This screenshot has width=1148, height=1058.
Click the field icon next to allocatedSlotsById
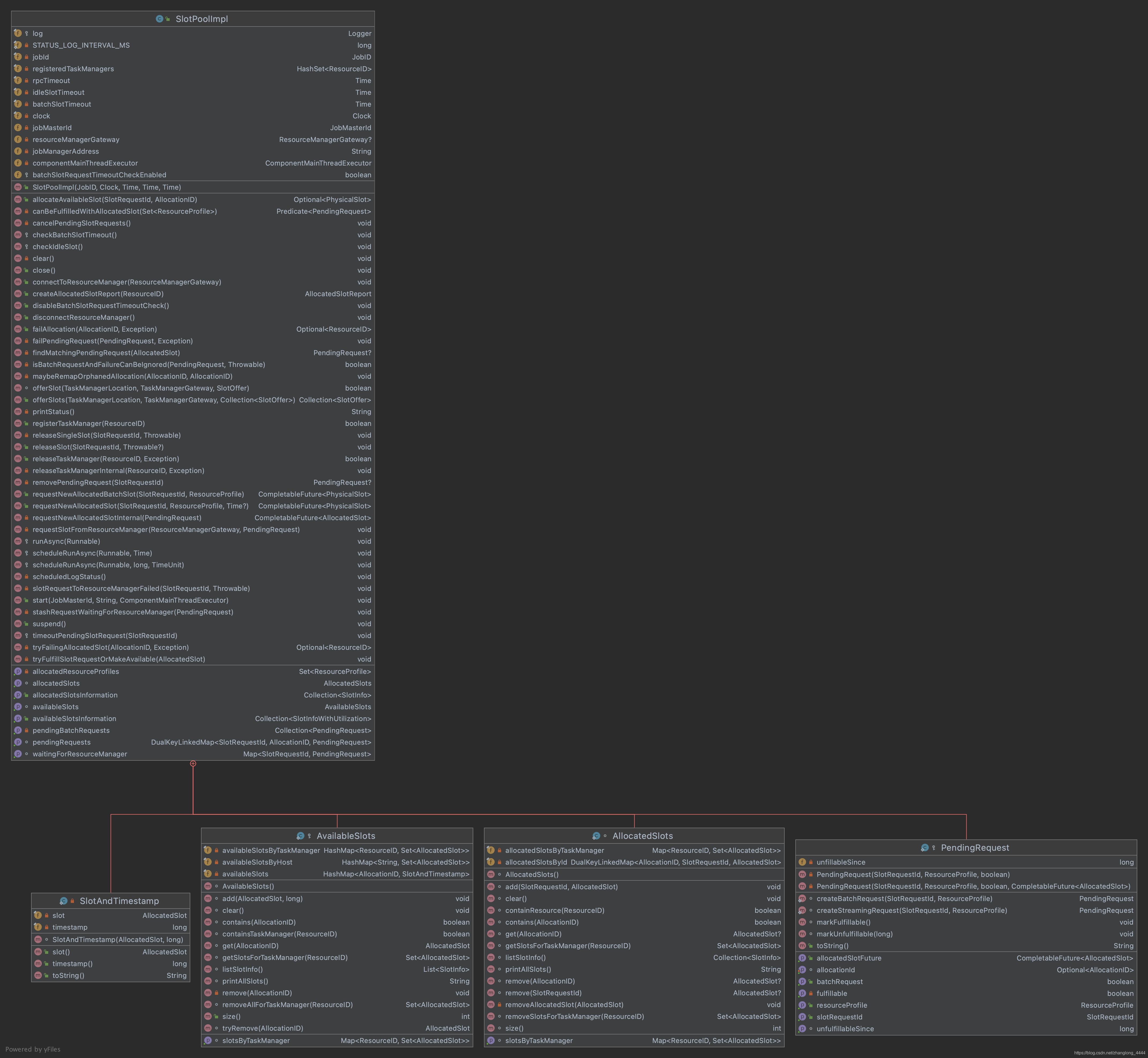[x=490, y=862]
